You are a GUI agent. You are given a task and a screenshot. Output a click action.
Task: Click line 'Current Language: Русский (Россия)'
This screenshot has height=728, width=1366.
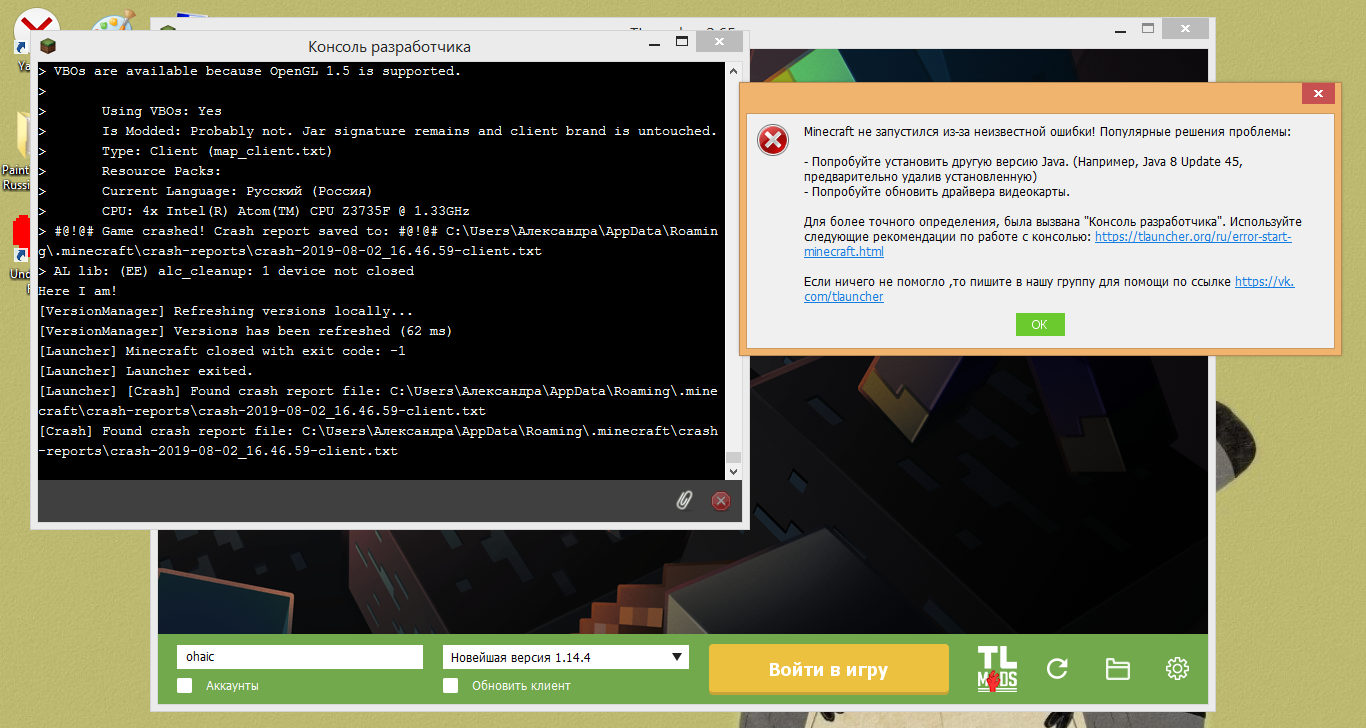click(x=237, y=191)
